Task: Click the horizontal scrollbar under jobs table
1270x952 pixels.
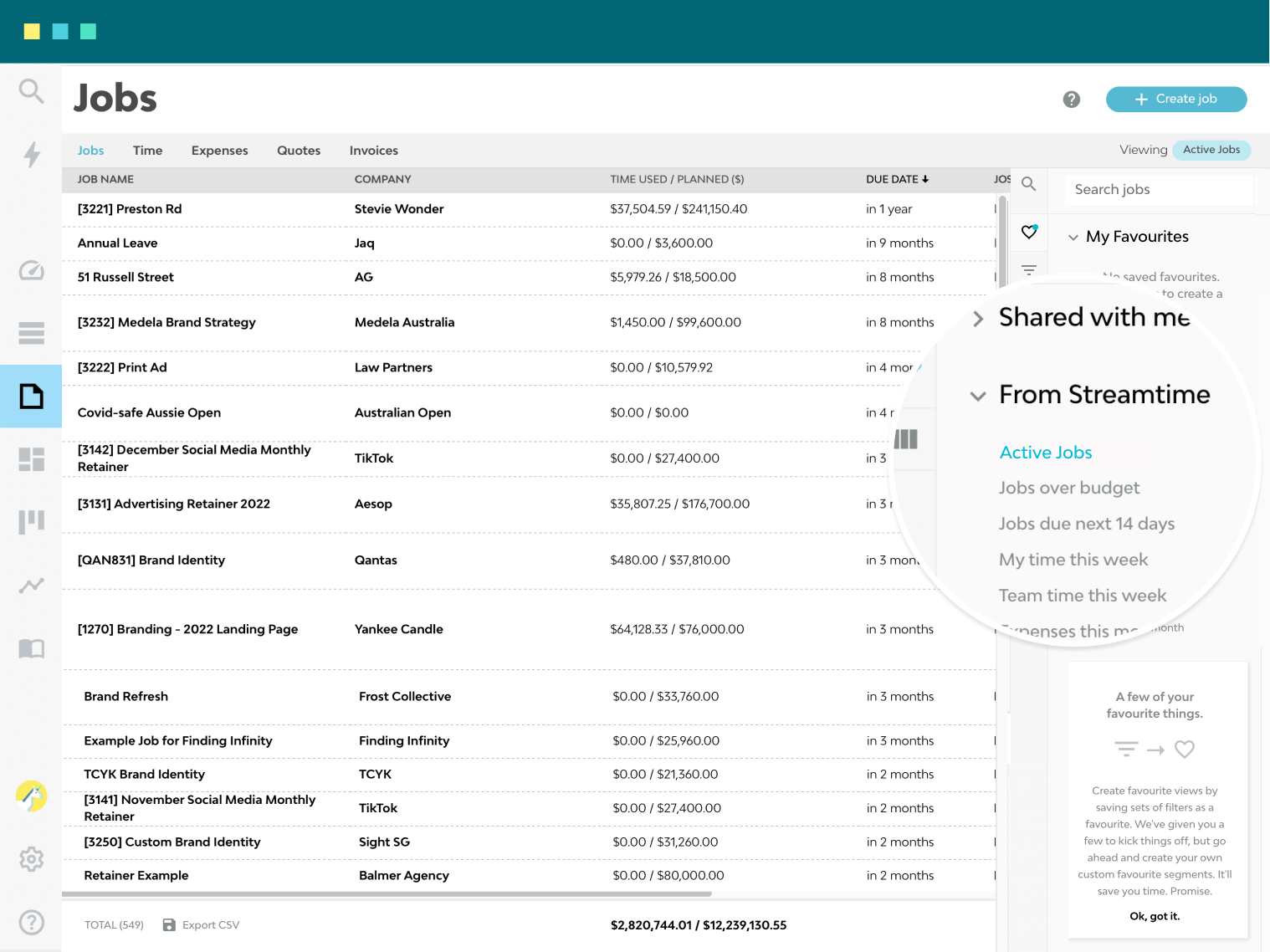Action: point(387,894)
